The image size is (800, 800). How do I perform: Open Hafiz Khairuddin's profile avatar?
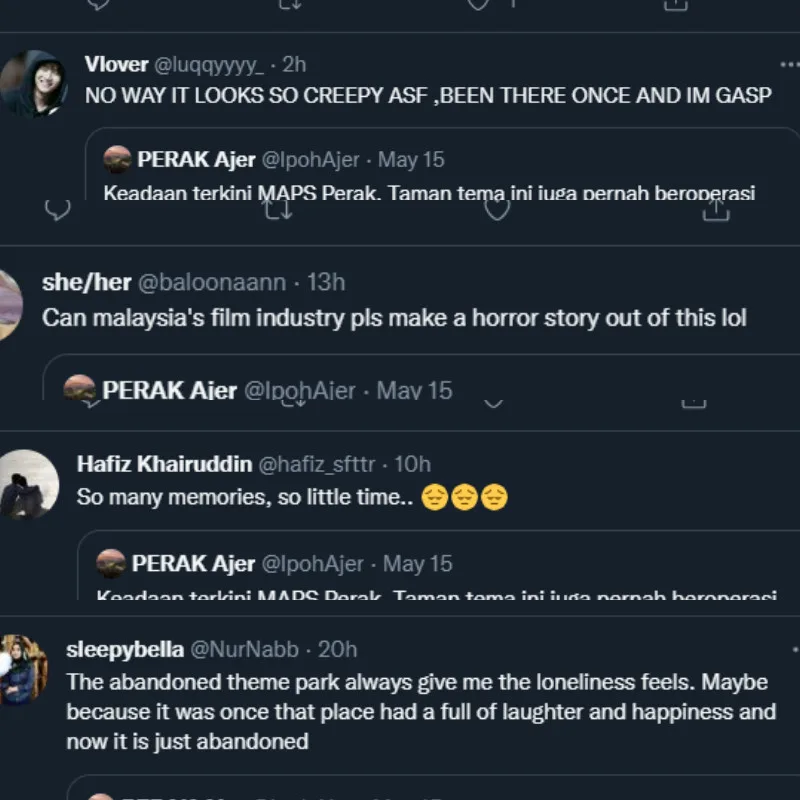(28, 484)
